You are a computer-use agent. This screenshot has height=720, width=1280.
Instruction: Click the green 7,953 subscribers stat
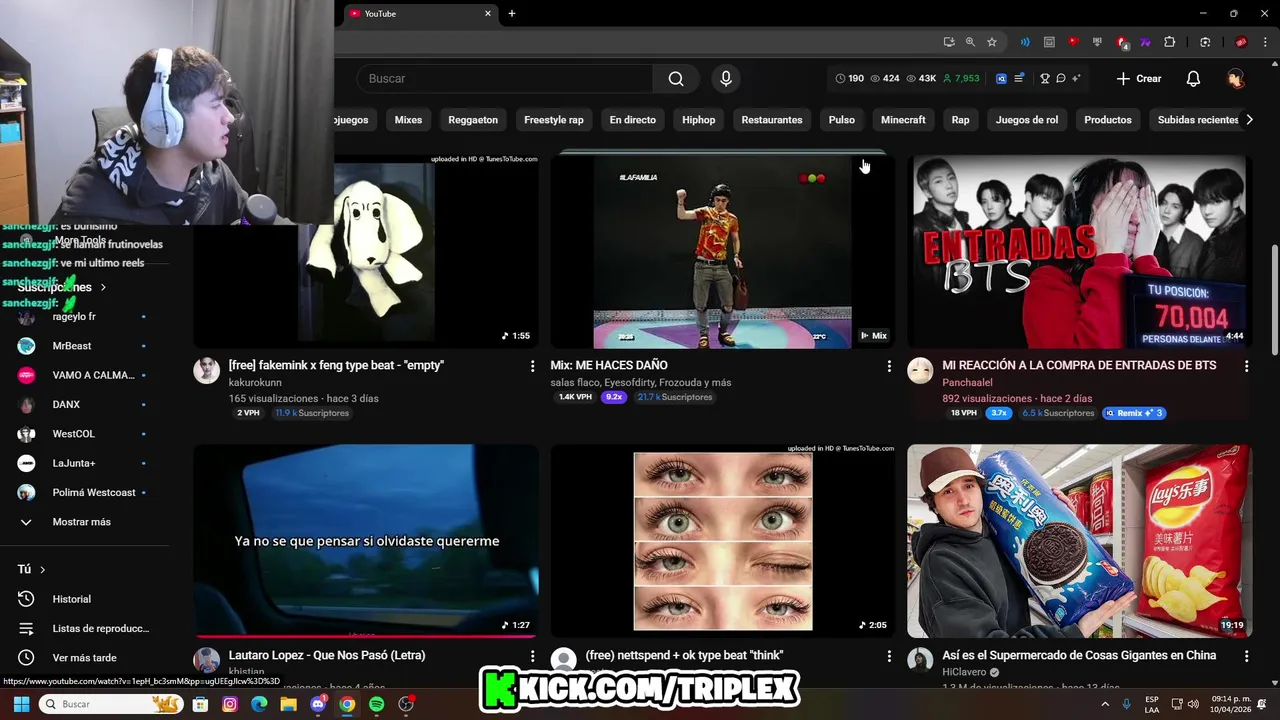(961, 79)
